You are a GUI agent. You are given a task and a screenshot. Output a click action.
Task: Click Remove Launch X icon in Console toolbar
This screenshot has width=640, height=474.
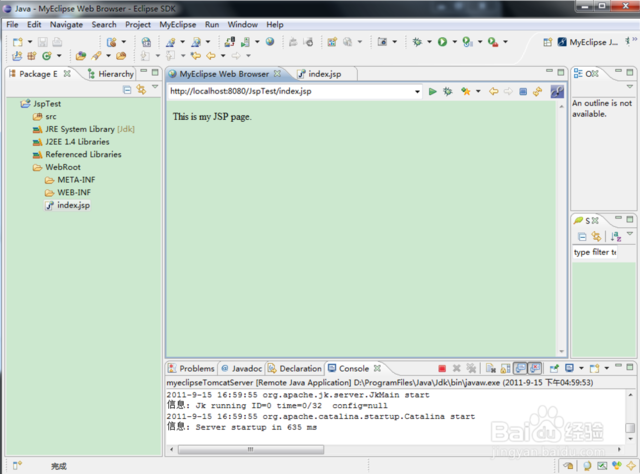tap(456, 368)
